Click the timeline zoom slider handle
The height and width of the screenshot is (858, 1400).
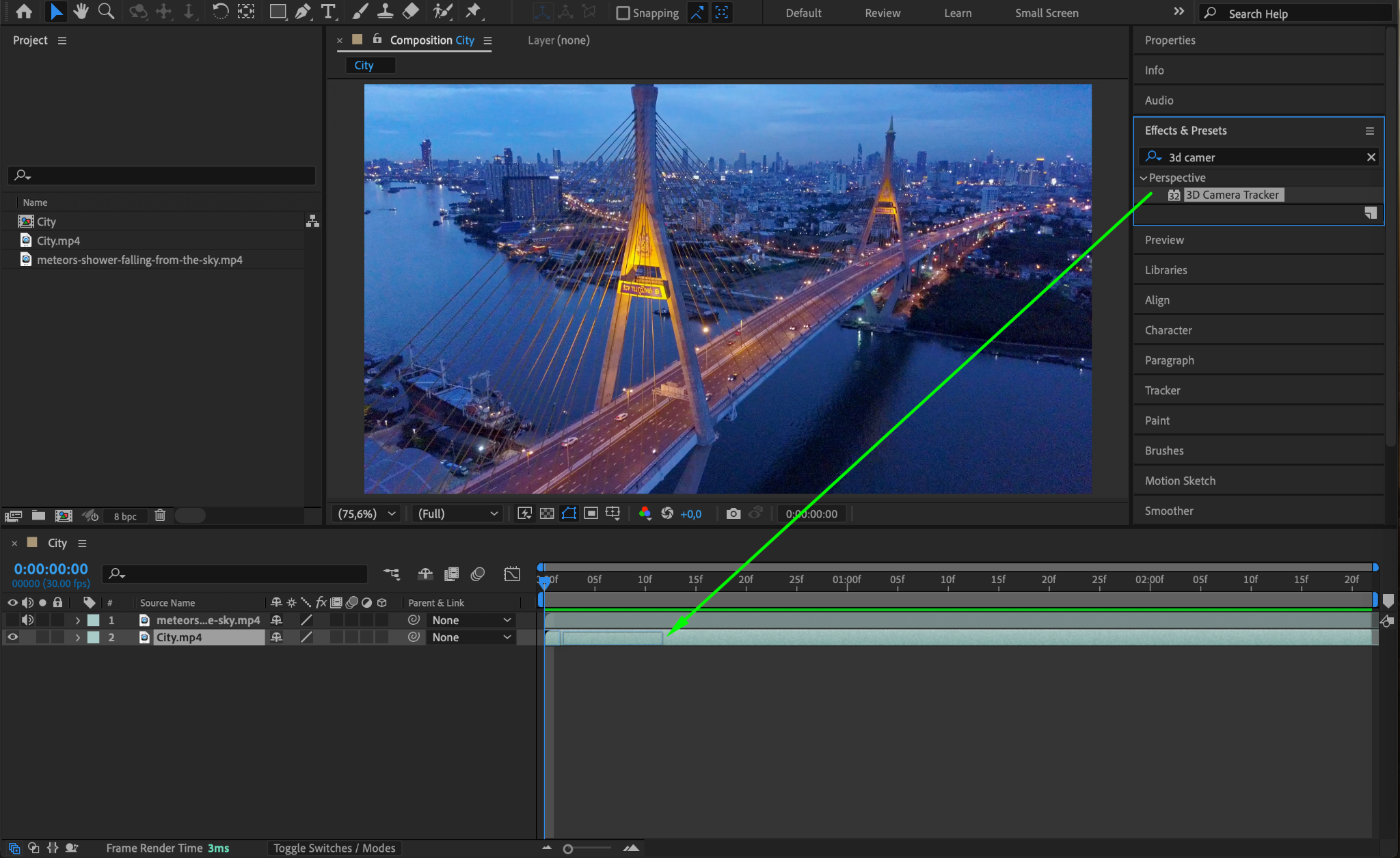pyautogui.click(x=567, y=848)
